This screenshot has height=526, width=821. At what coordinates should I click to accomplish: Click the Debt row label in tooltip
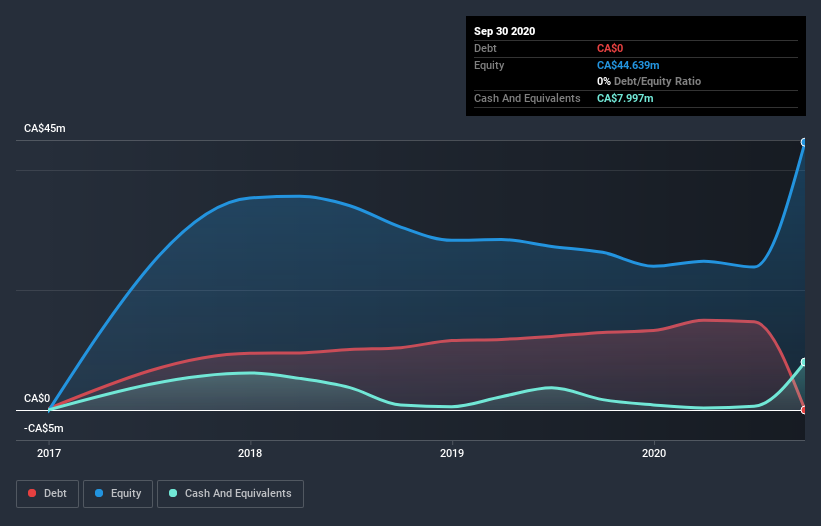[485, 49]
